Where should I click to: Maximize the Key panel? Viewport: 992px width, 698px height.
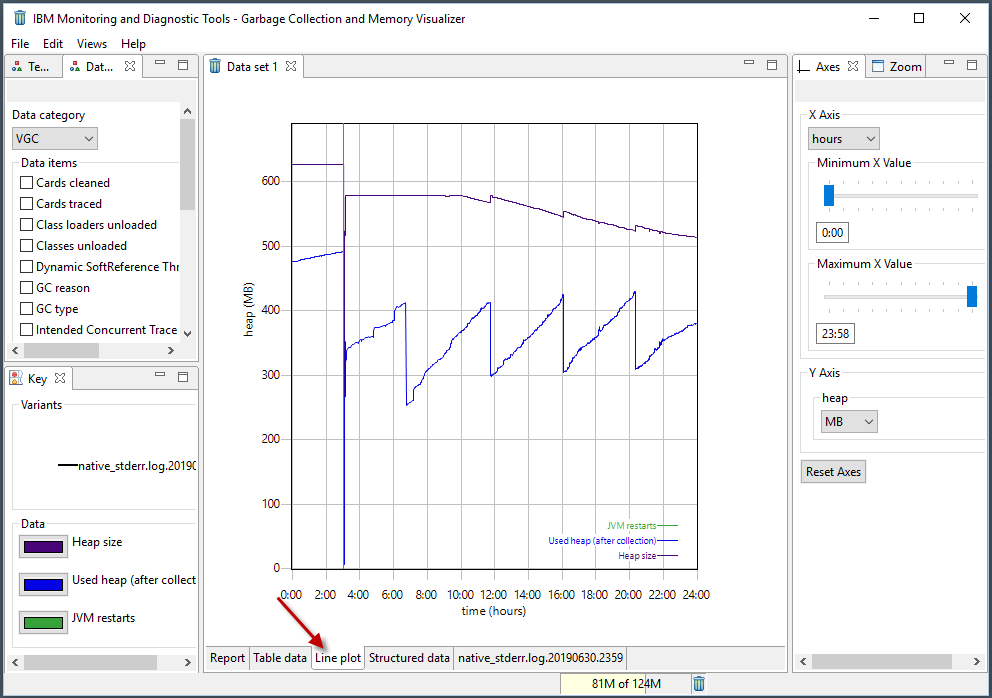pos(183,377)
